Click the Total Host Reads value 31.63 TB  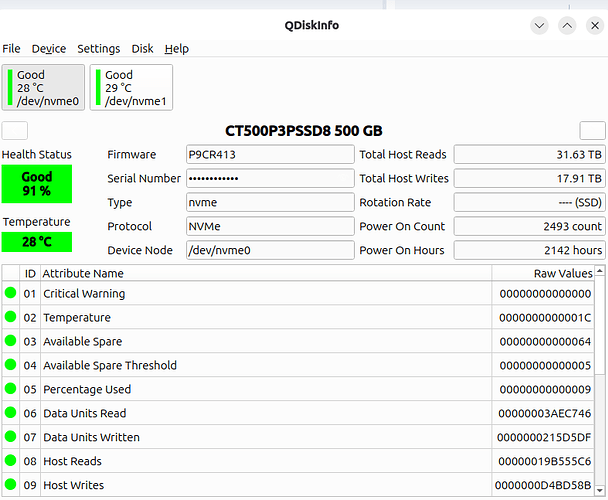529,154
